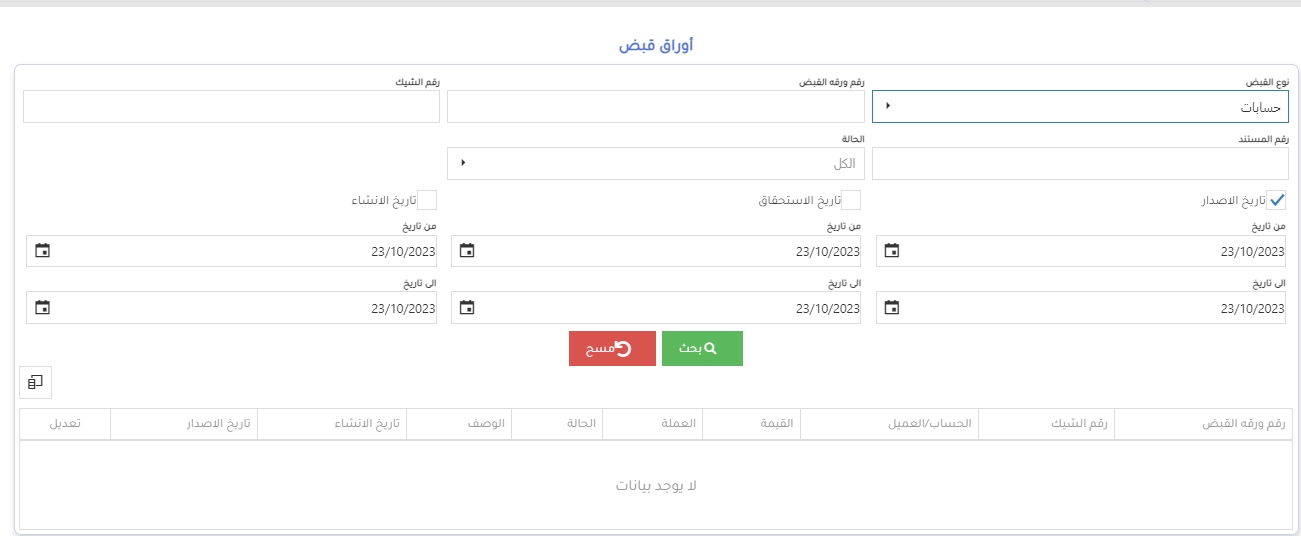This screenshot has height=536, width=1301.
Task: Open calendar for due date 'من تاريخ'
Action: point(467,252)
